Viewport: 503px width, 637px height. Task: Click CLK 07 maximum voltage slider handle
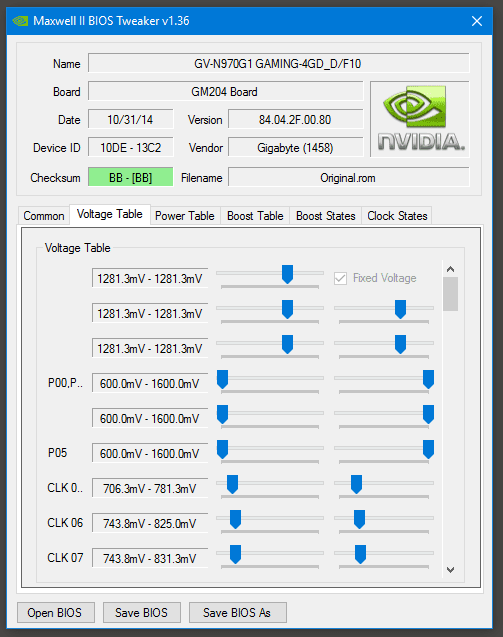[360, 554]
